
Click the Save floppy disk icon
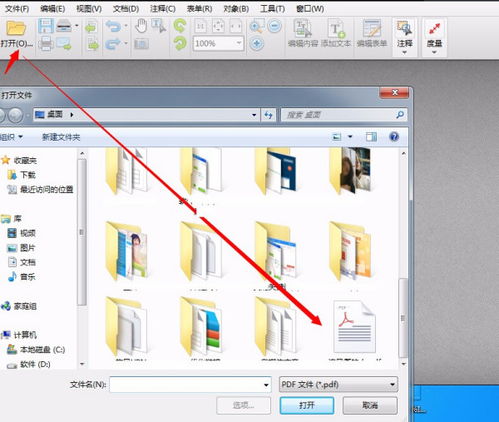[46, 26]
